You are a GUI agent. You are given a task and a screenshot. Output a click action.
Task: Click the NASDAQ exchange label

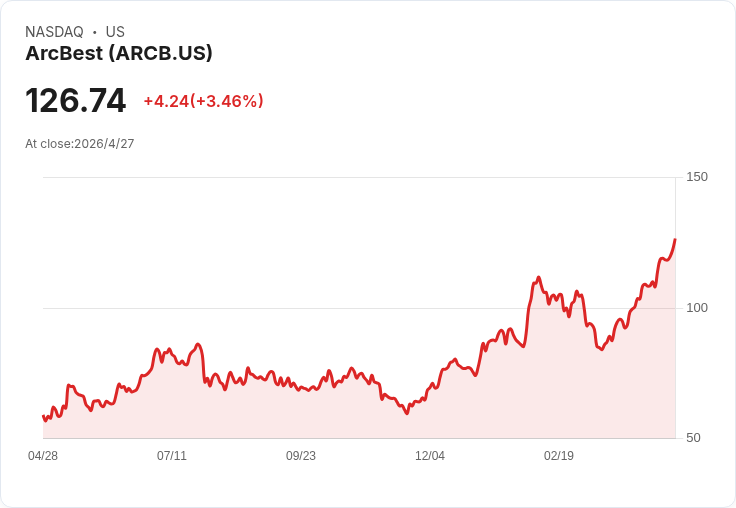[x=54, y=31]
